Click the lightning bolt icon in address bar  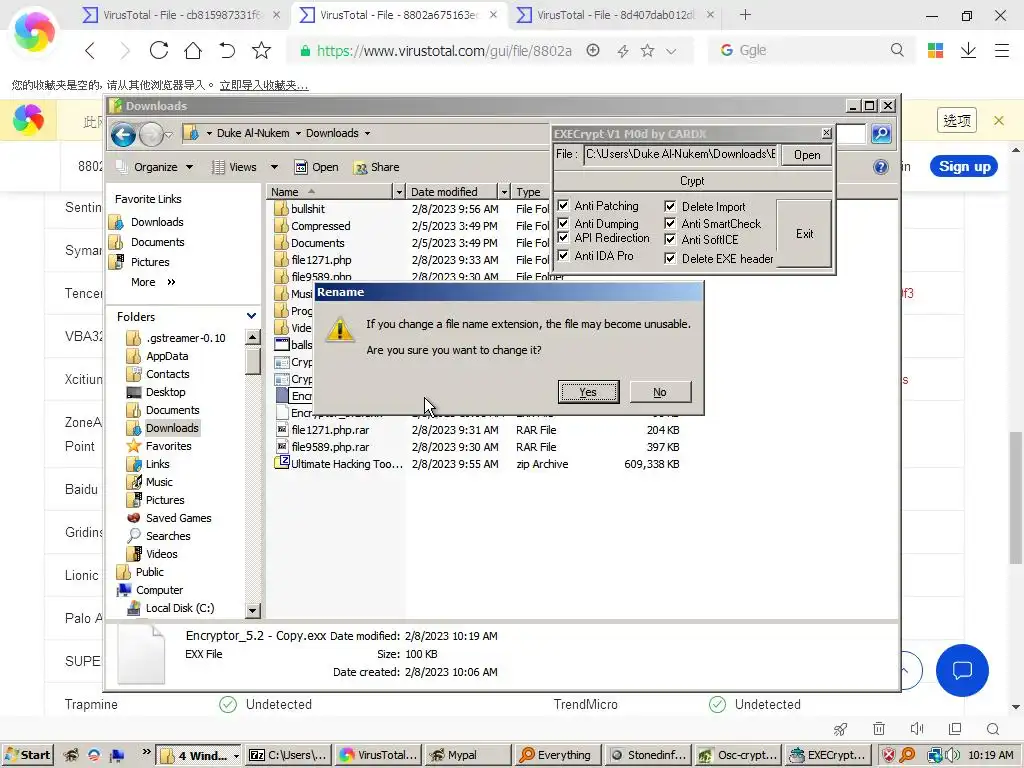click(x=622, y=51)
